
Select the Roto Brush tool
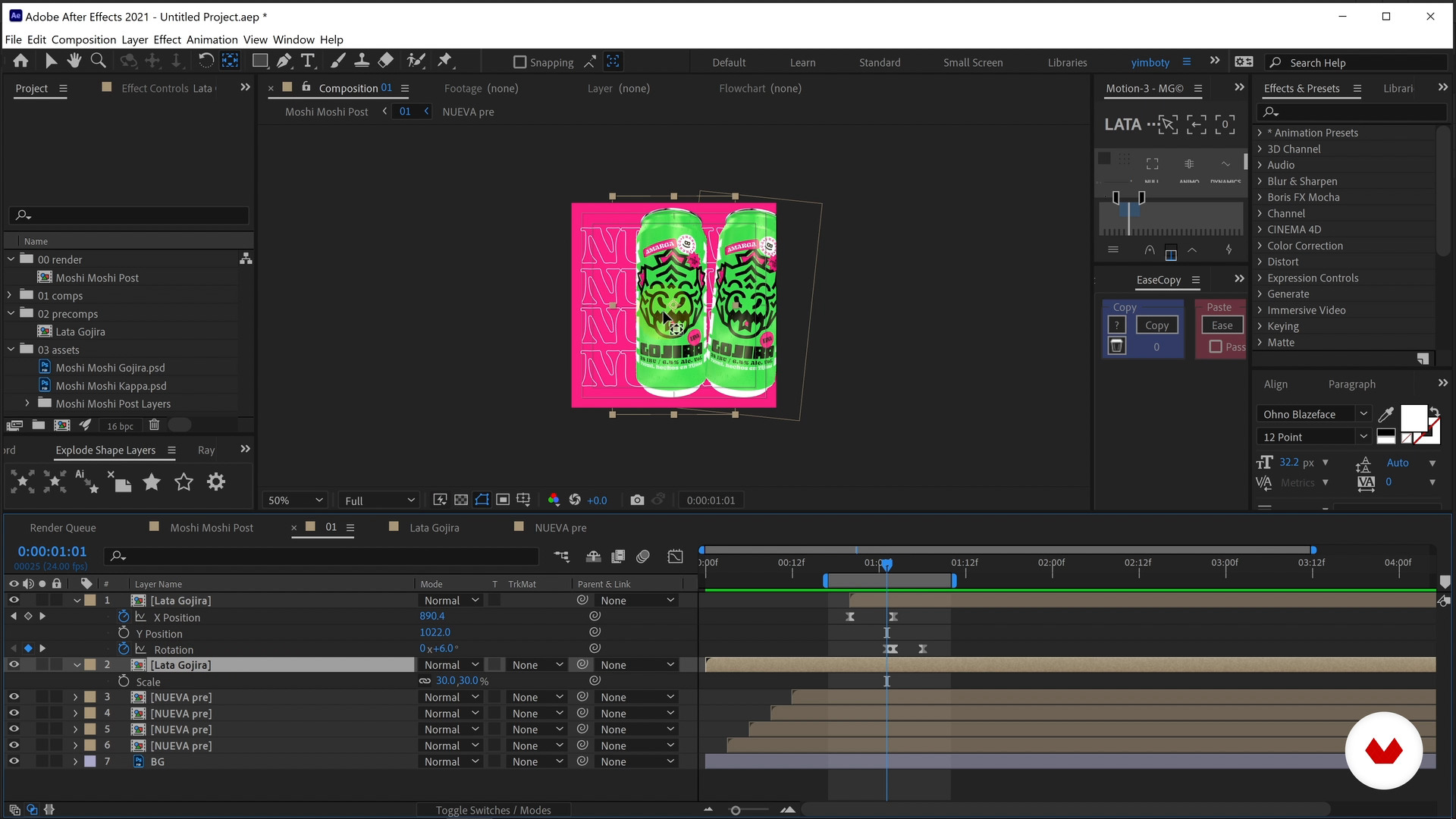[415, 61]
